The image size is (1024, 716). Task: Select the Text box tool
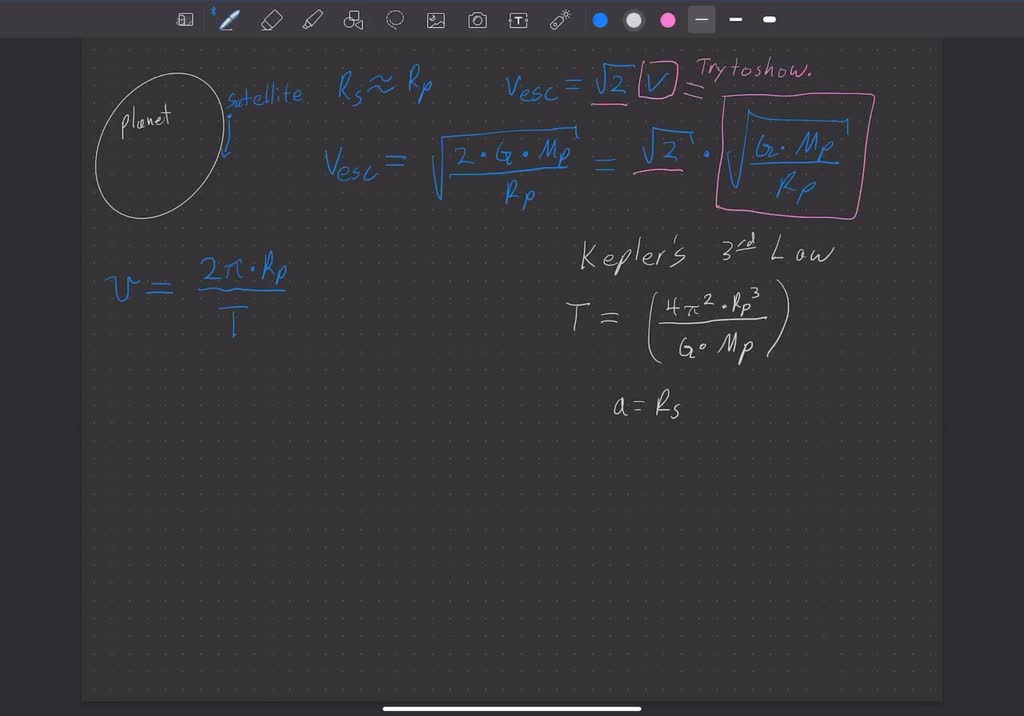[518, 20]
